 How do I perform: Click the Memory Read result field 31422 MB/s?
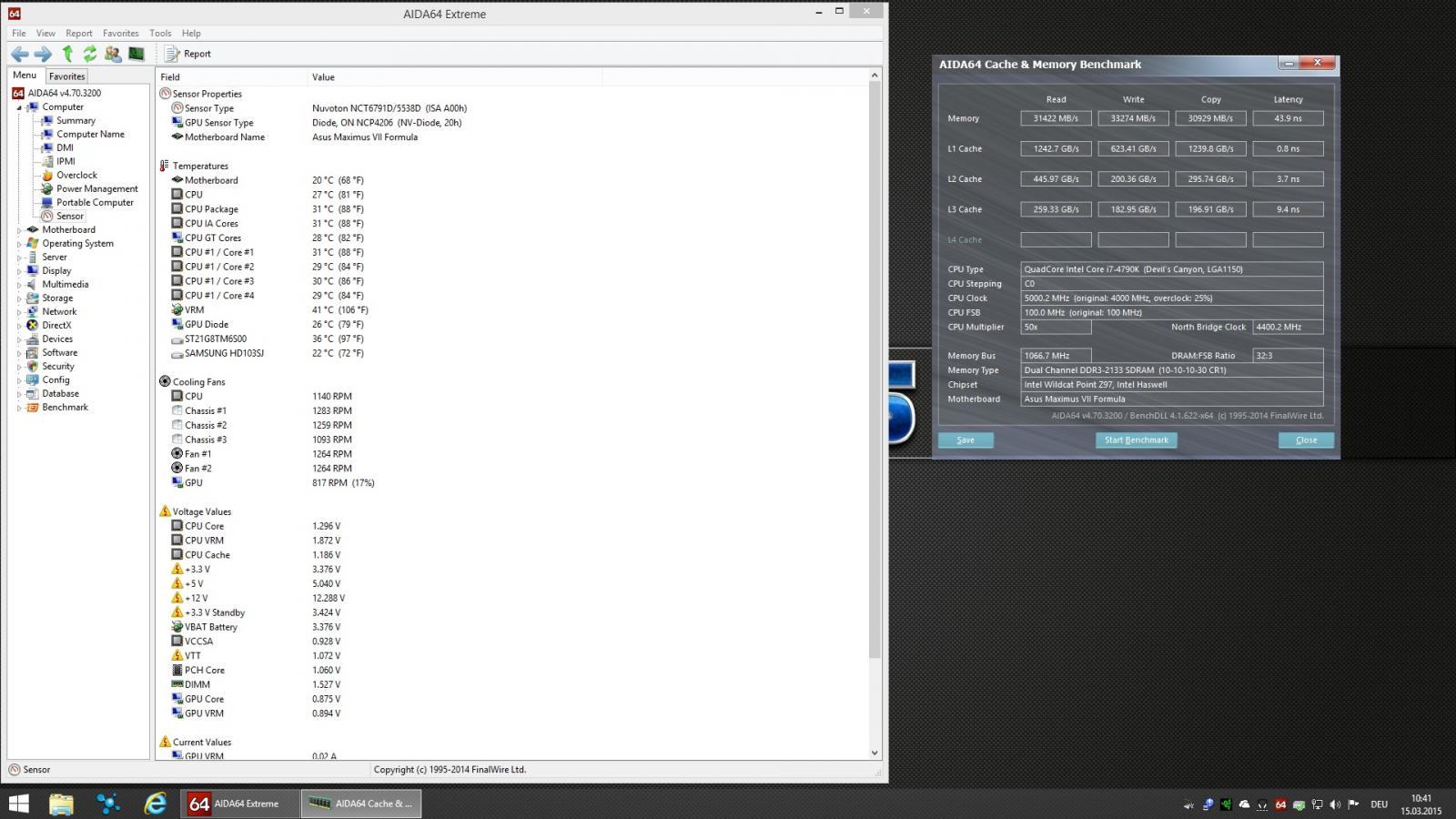(1056, 118)
